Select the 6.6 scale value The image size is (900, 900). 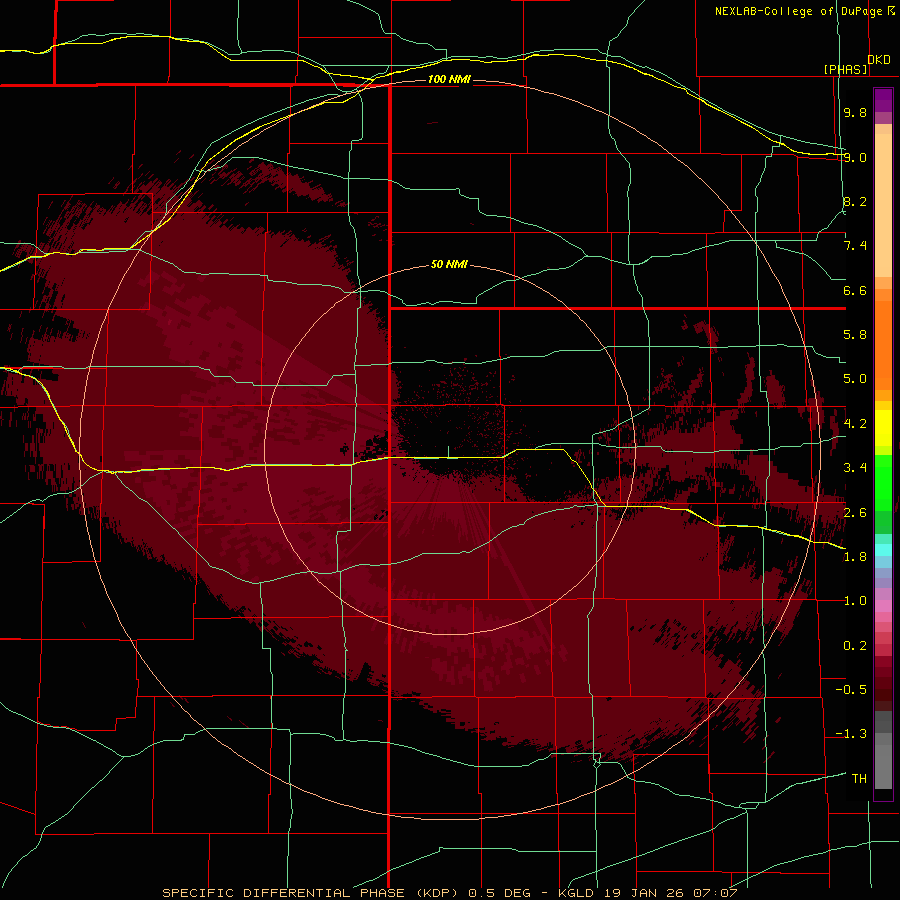(855, 290)
